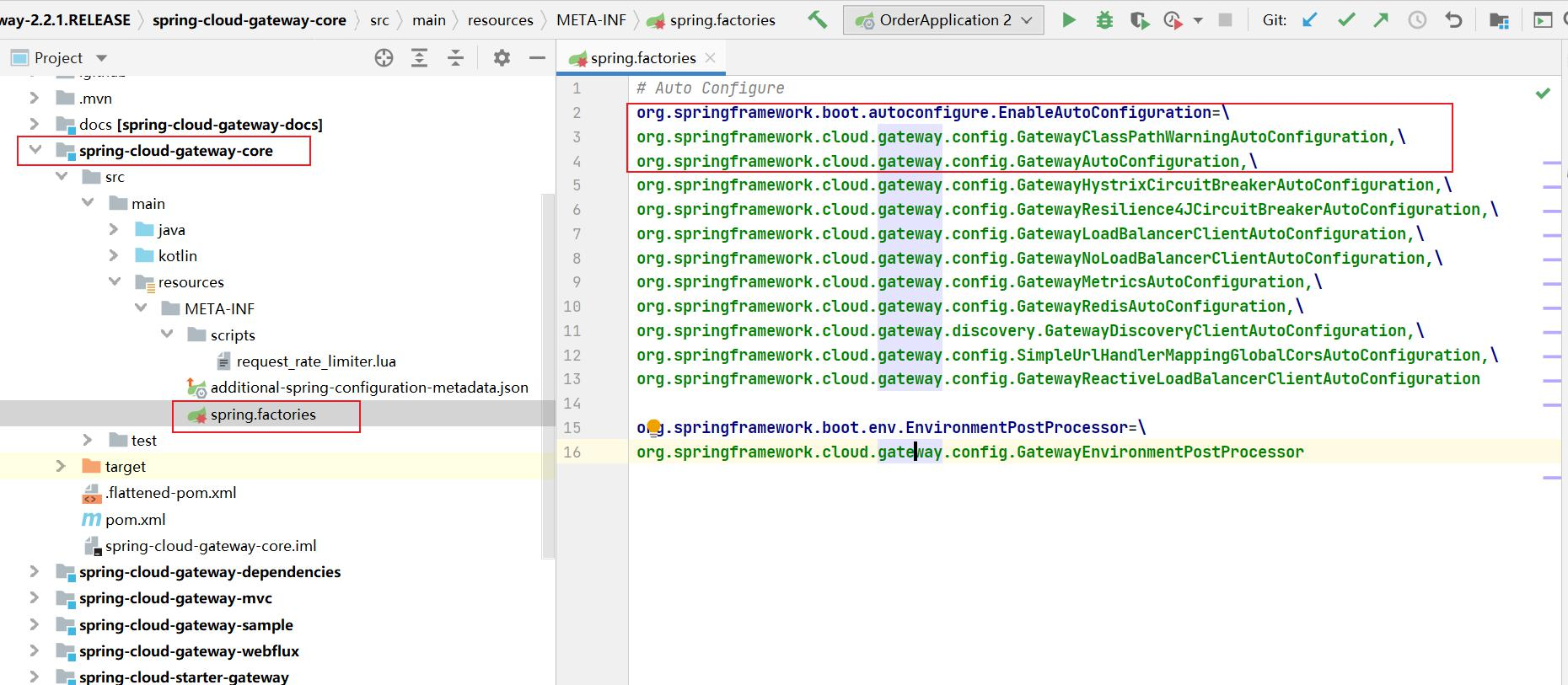
Task: Open Project panel settings gear
Action: [502, 57]
